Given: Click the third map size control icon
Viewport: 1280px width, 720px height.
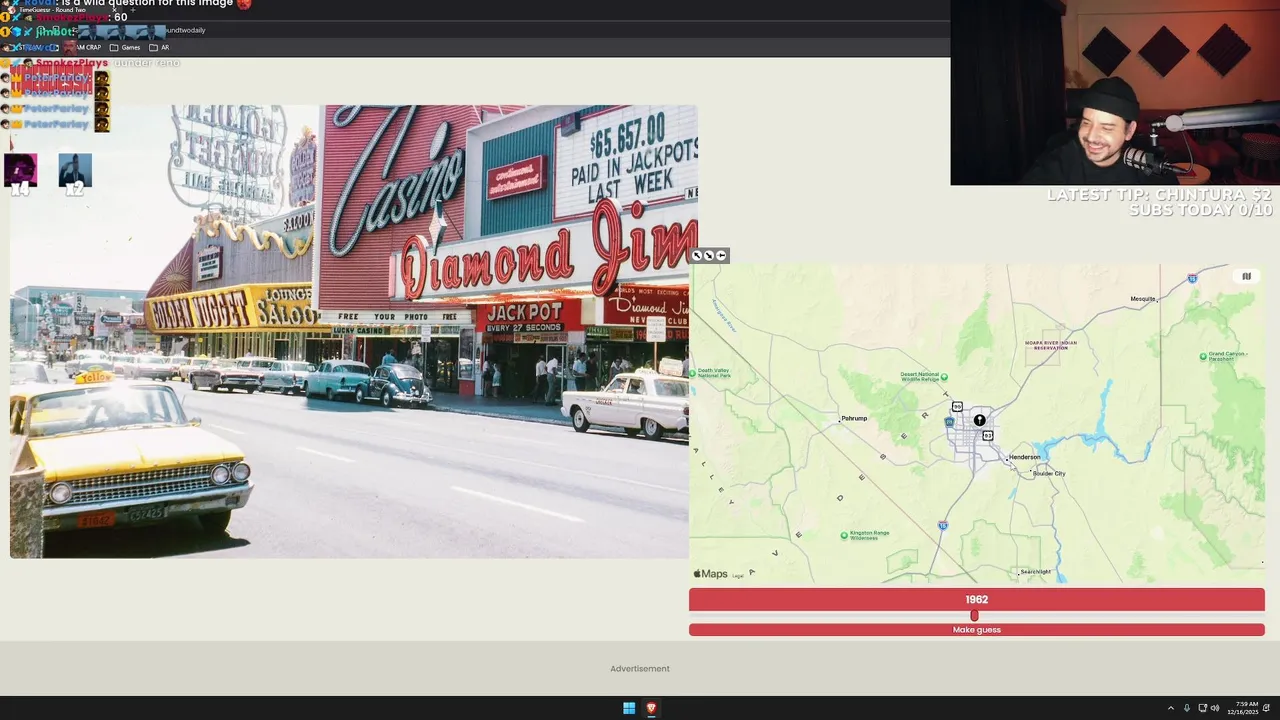Looking at the screenshot, I should [721, 256].
